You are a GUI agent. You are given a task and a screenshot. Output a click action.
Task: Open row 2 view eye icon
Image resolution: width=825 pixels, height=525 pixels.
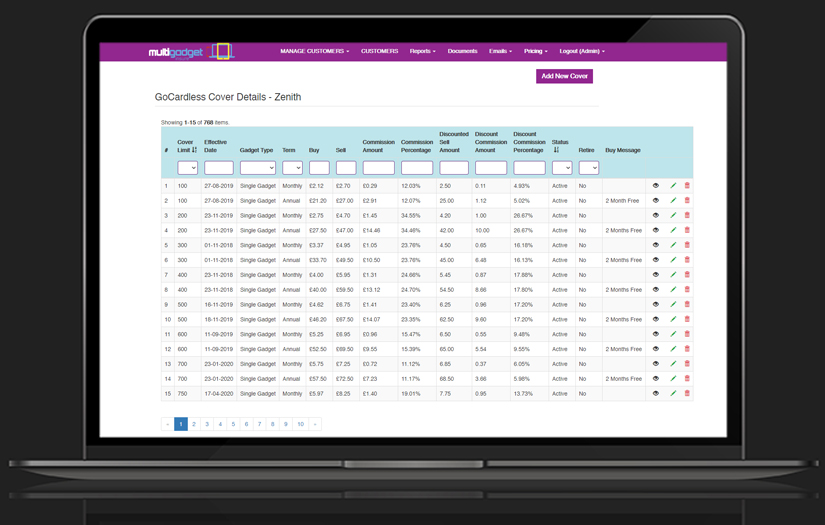(x=656, y=200)
